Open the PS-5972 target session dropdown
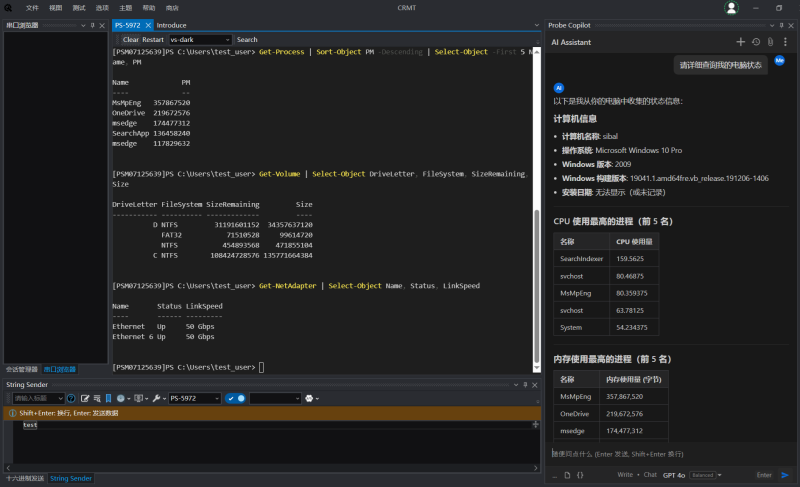This screenshot has height=487, width=800. tap(194, 398)
